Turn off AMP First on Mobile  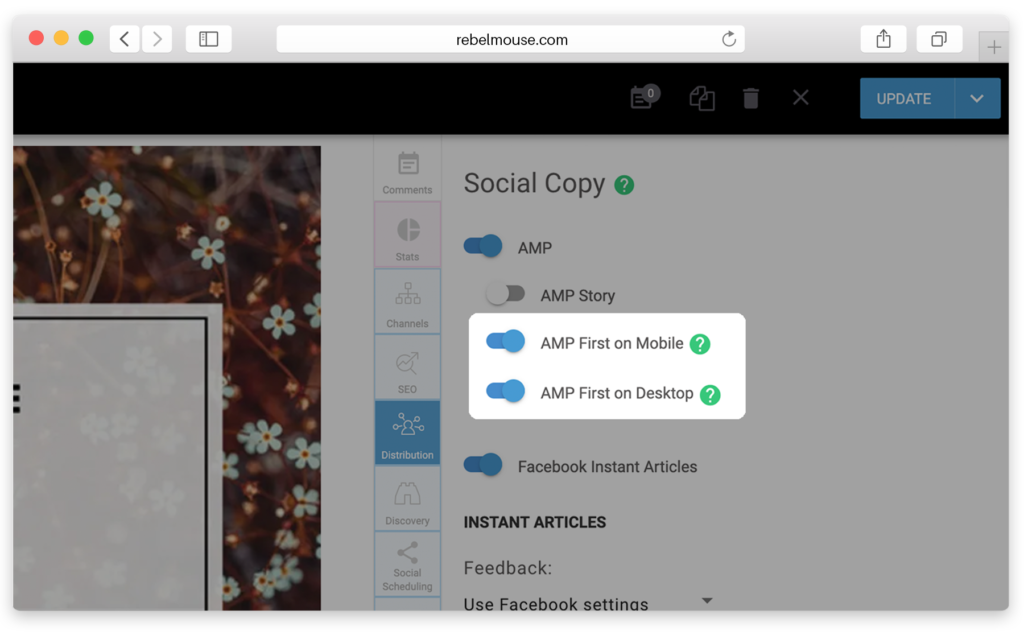coord(505,341)
